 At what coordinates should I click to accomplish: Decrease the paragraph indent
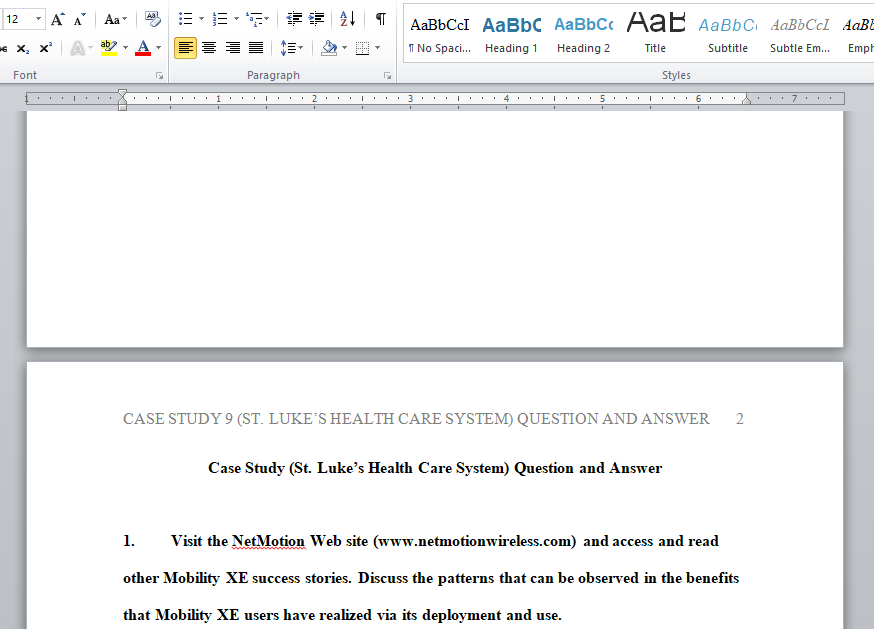(294, 19)
